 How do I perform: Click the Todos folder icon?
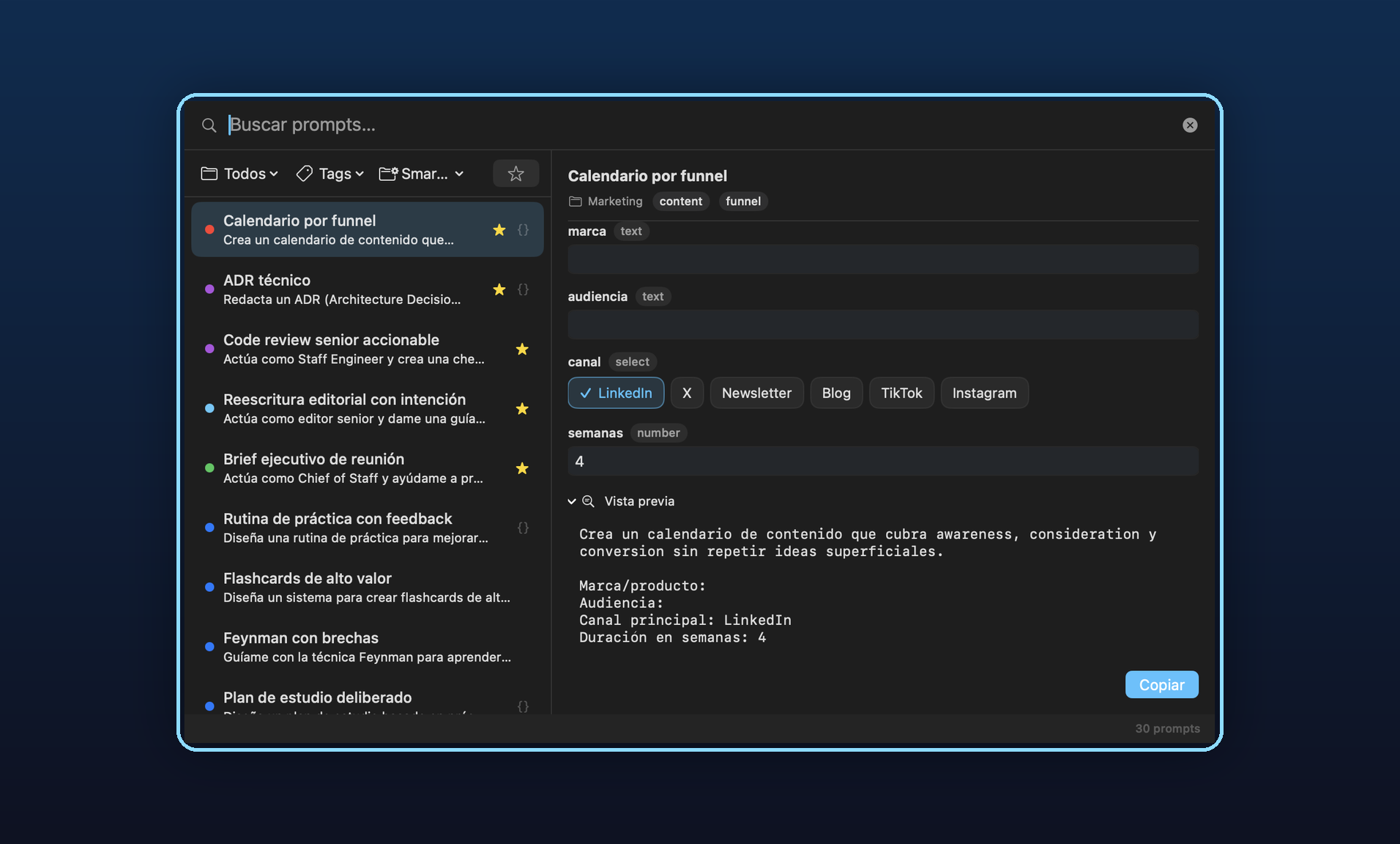click(x=209, y=174)
